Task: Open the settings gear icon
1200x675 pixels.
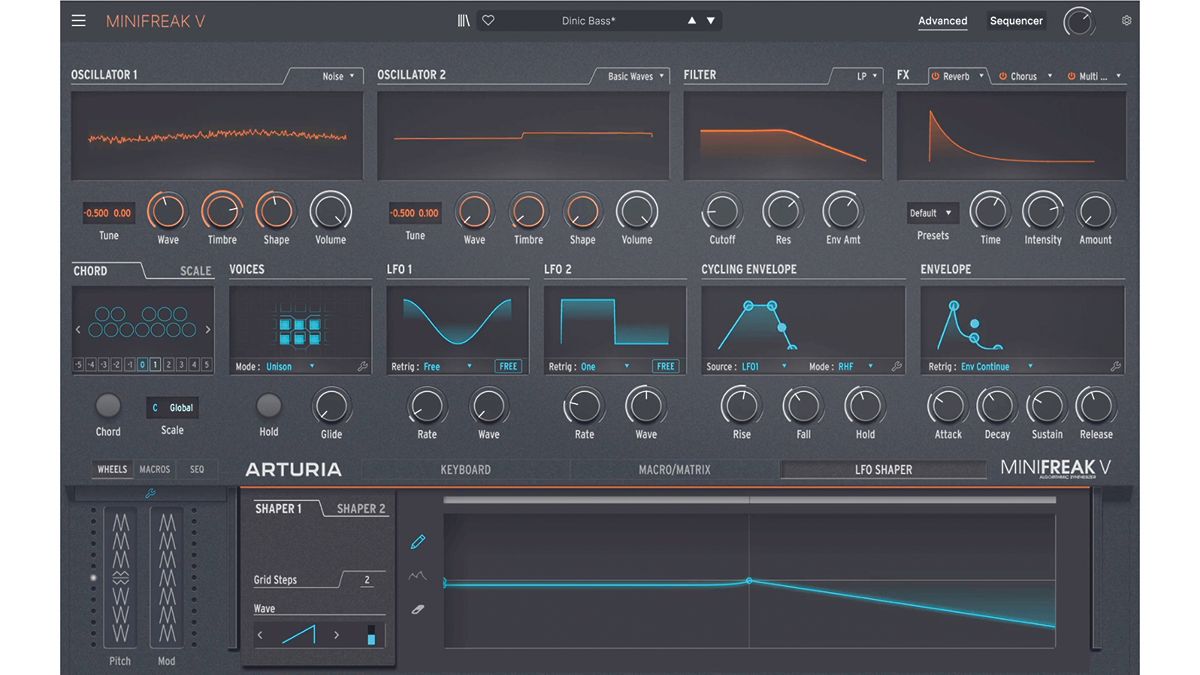Action: [1126, 20]
